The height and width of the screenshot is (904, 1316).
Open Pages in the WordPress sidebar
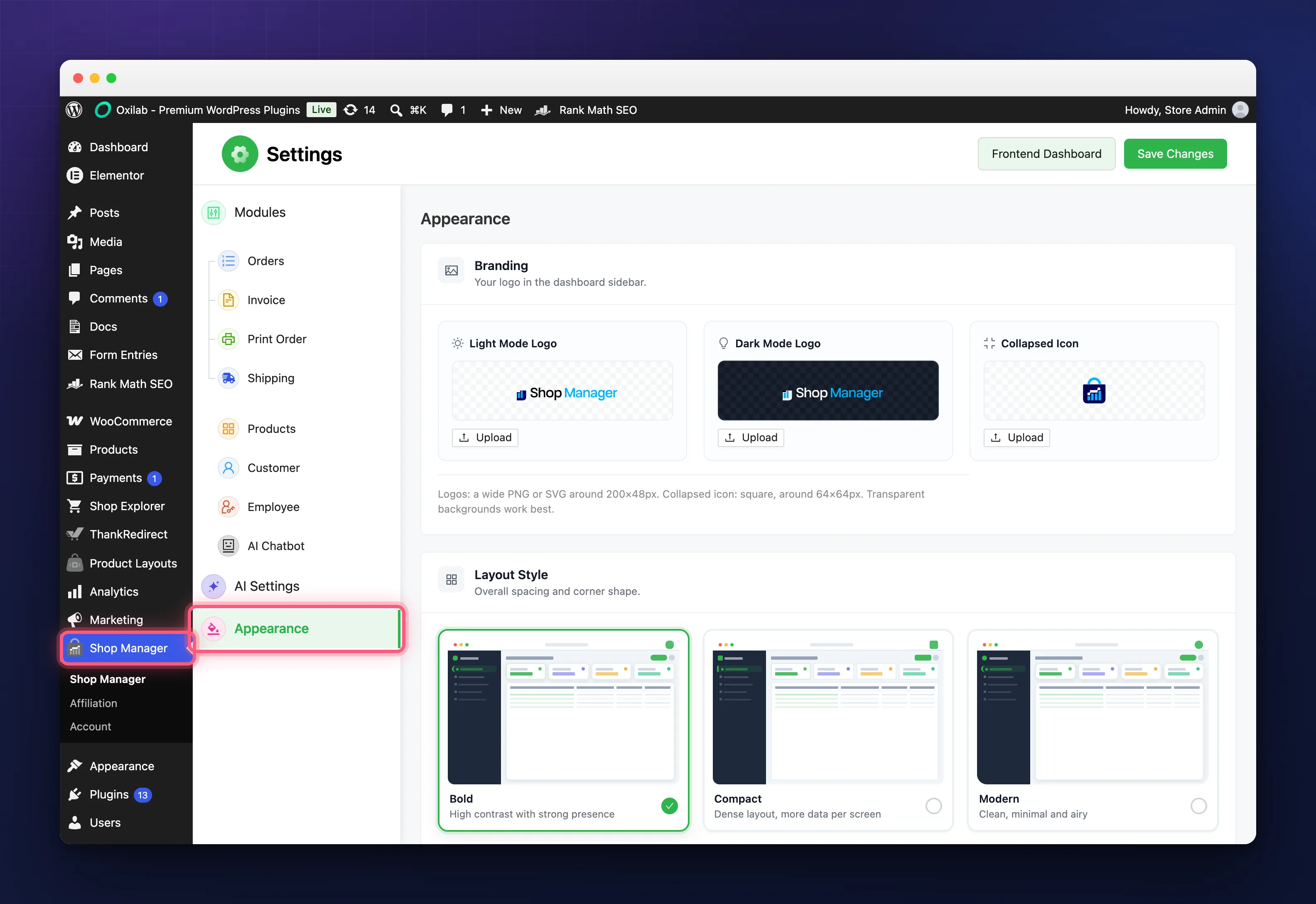(126, 270)
